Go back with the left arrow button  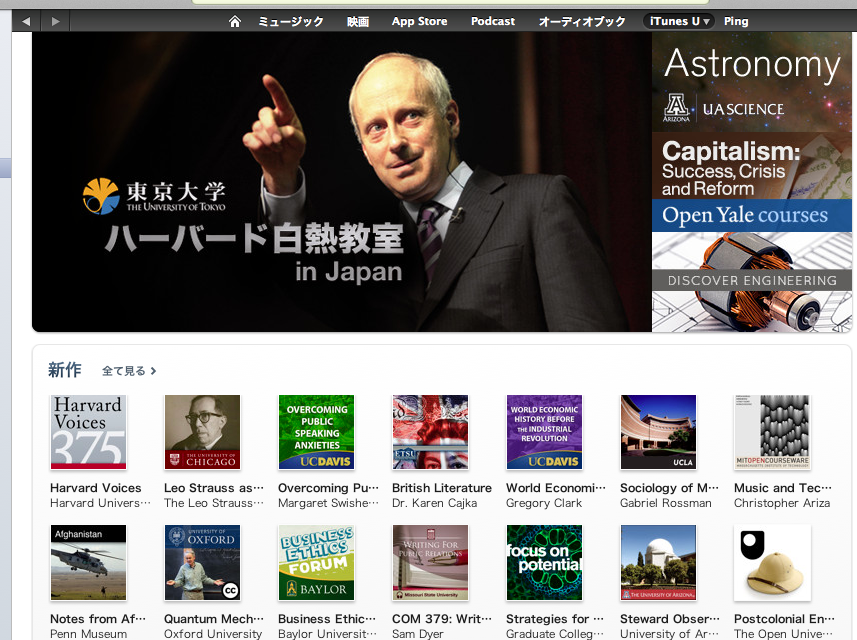click(x=26, y=21)
